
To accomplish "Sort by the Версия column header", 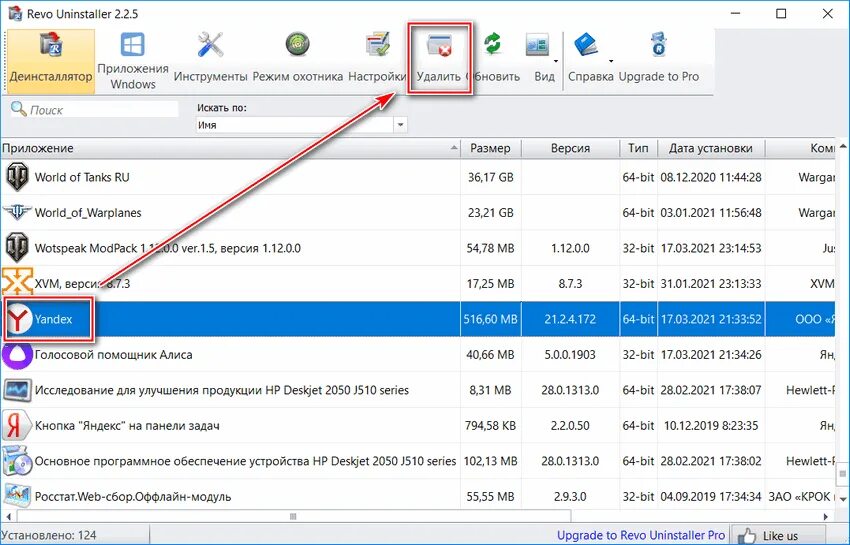I will pos(570,148).
